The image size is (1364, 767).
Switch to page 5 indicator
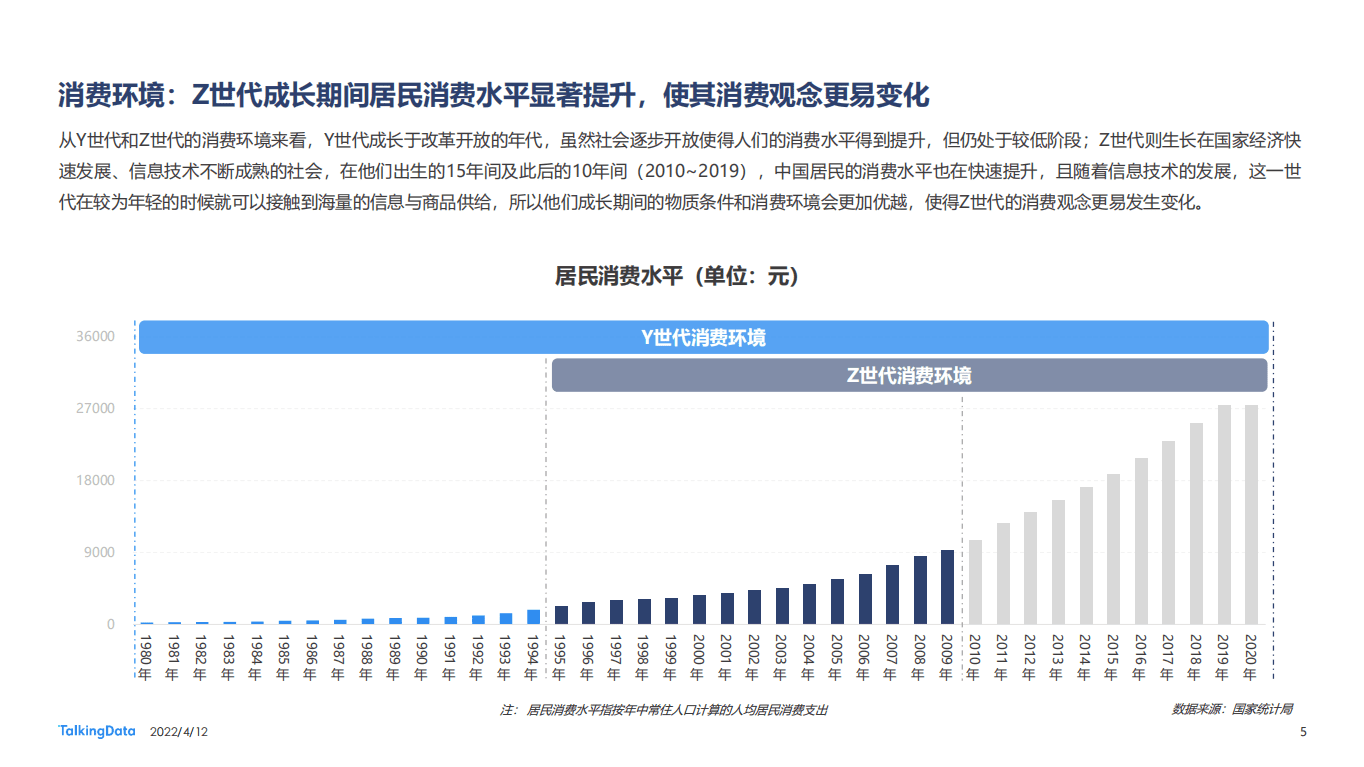(x=1301, y=731)
